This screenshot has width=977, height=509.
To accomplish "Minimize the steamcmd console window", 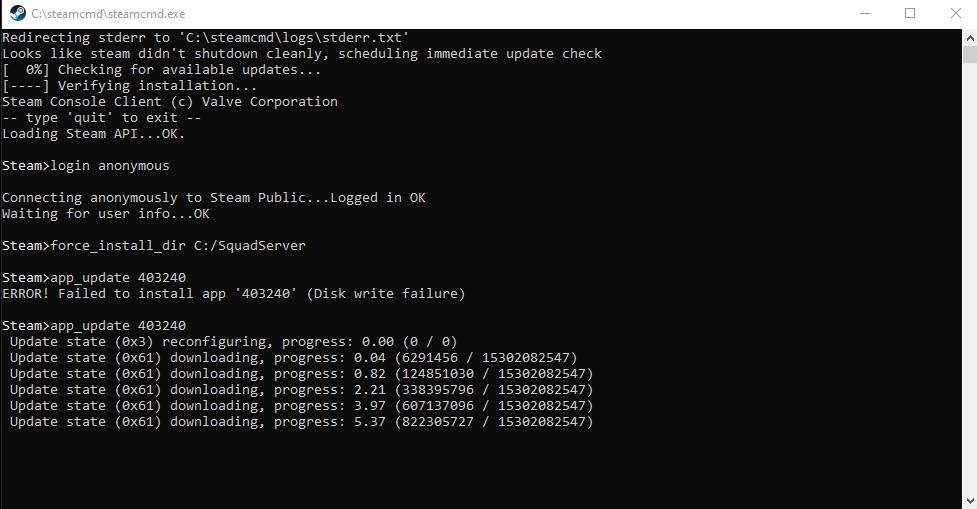I will 864,13.
